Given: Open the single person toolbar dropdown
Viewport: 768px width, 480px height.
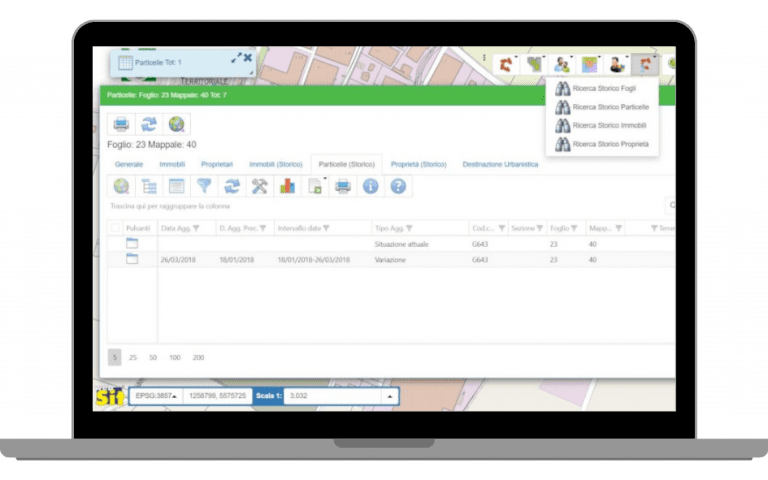Looking at the screenshot, I should point(617,65).
